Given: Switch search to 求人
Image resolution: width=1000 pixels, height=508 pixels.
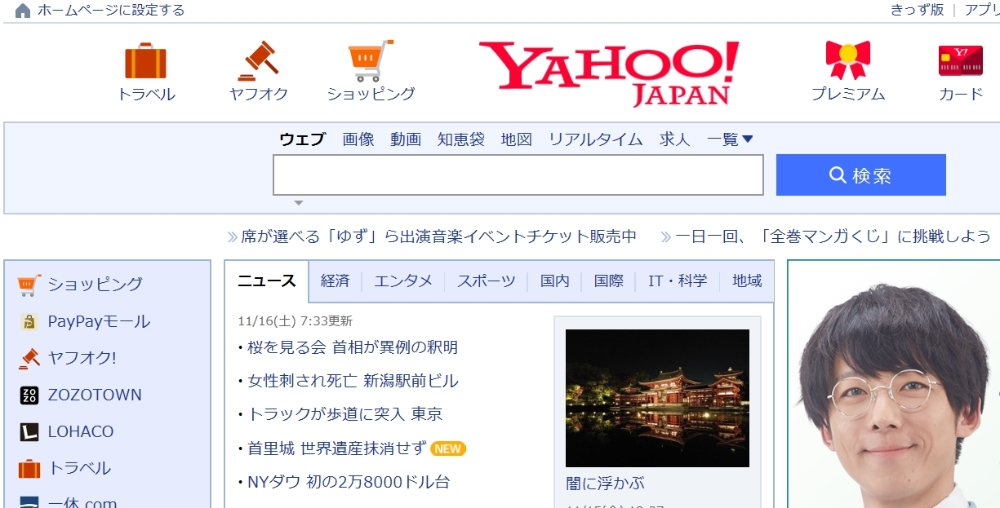Looking at the screenshot, I should [x=675, y=139].
